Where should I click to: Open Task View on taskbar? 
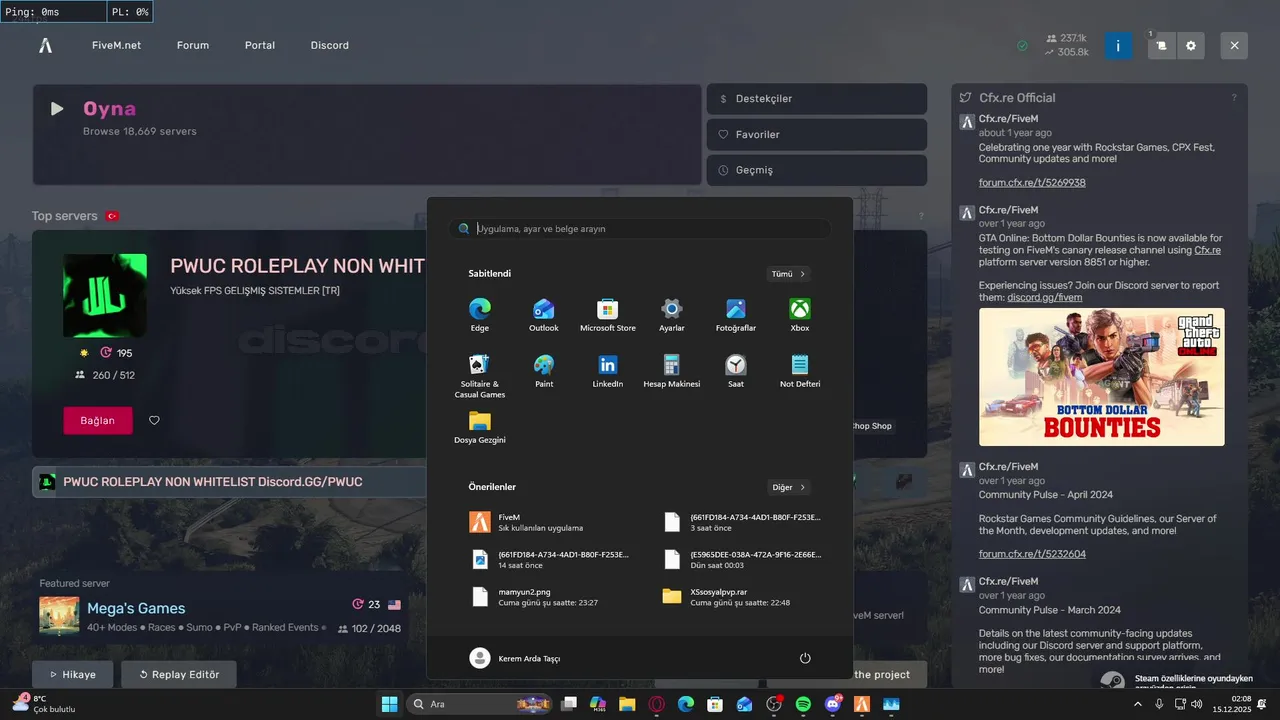point(569,704)
